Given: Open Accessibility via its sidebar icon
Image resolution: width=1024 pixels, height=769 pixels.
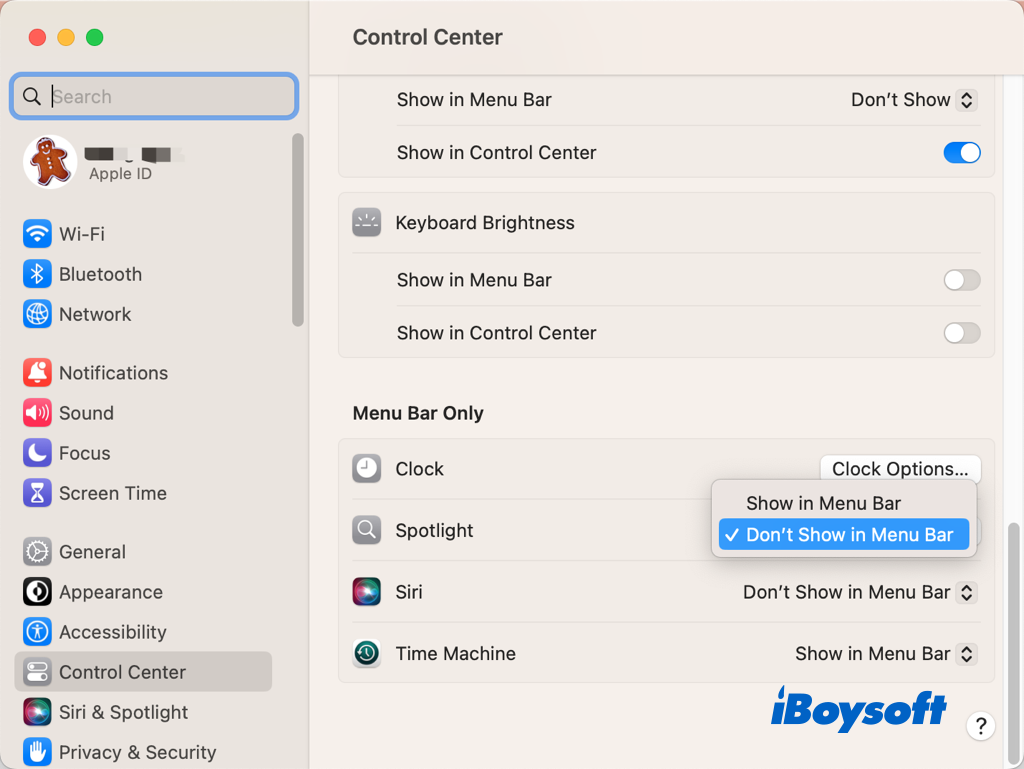Looking at the screenshot, I should [x=37, y=632].
